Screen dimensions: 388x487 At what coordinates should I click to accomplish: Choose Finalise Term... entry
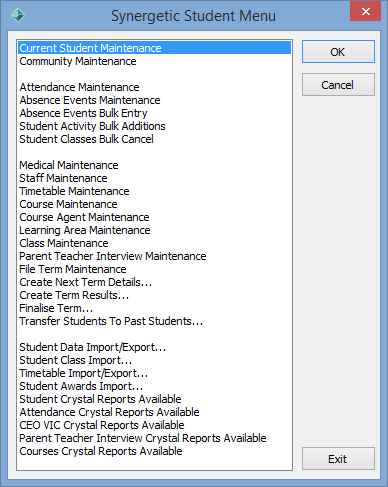(56, 308)
